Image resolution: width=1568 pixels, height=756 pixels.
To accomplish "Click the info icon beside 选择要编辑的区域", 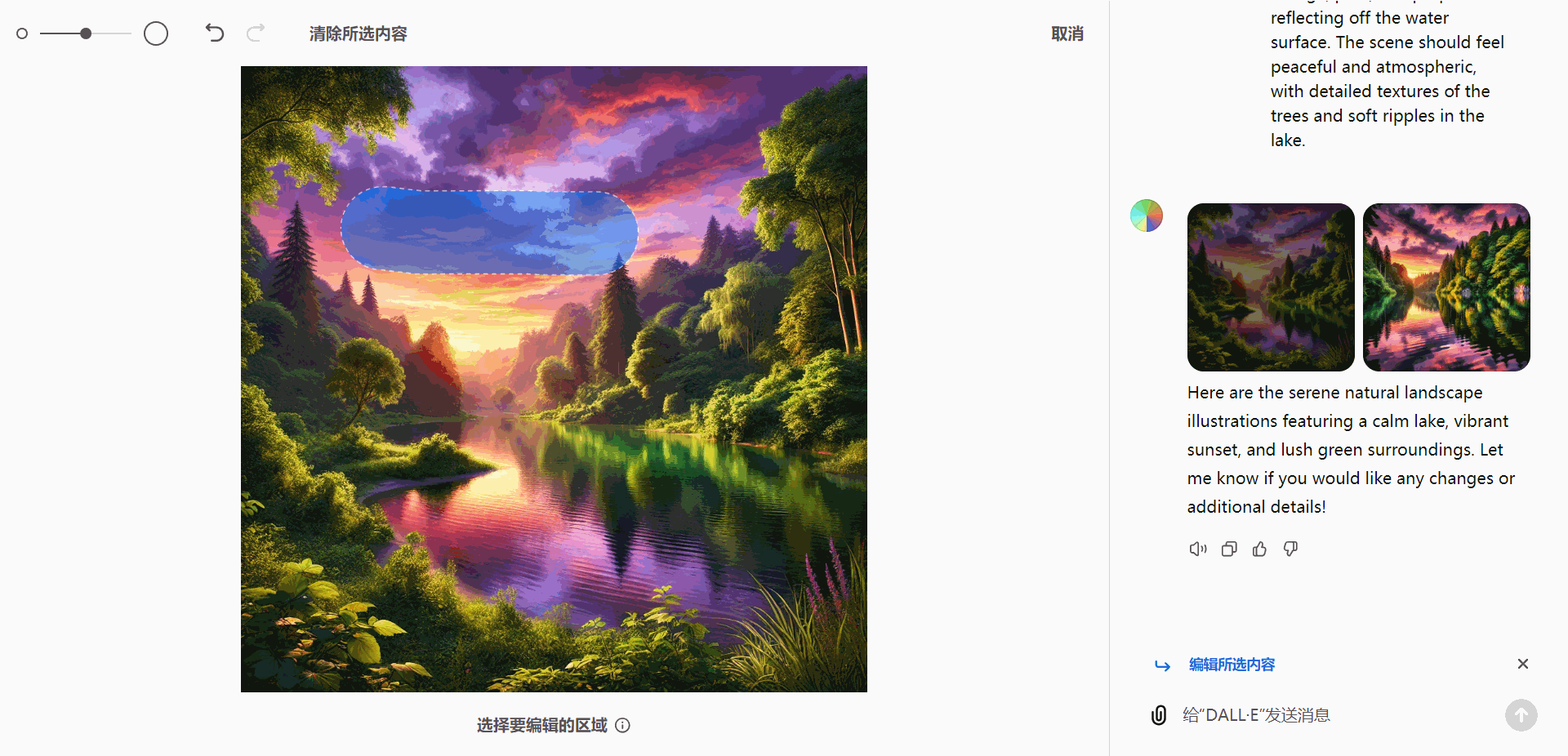I will [x=622, y=725].
